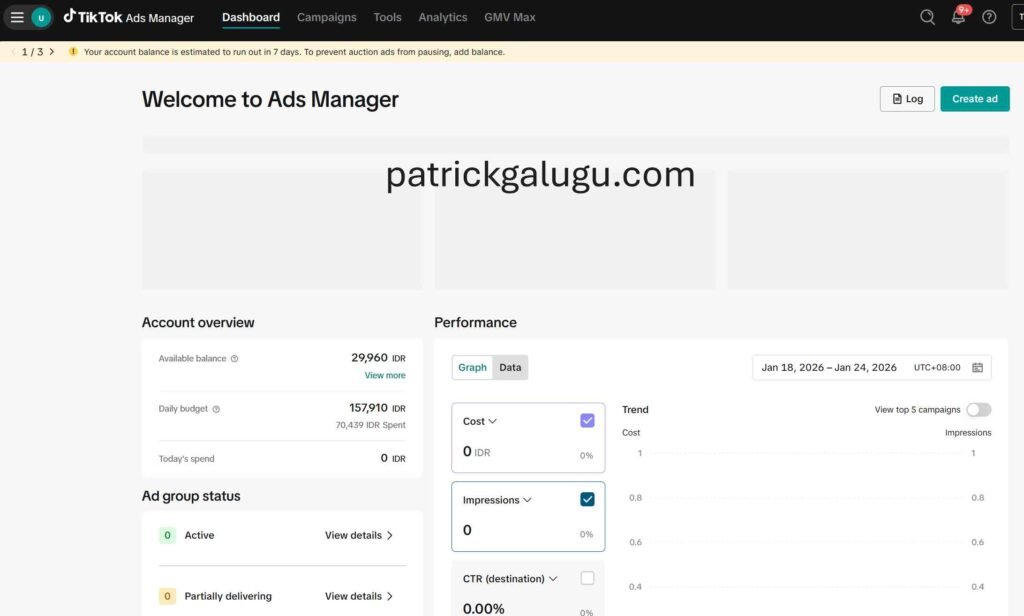Open the hamburger menu icon
The height and width of the screenshot is (616, 1024).
pos(17,17)
